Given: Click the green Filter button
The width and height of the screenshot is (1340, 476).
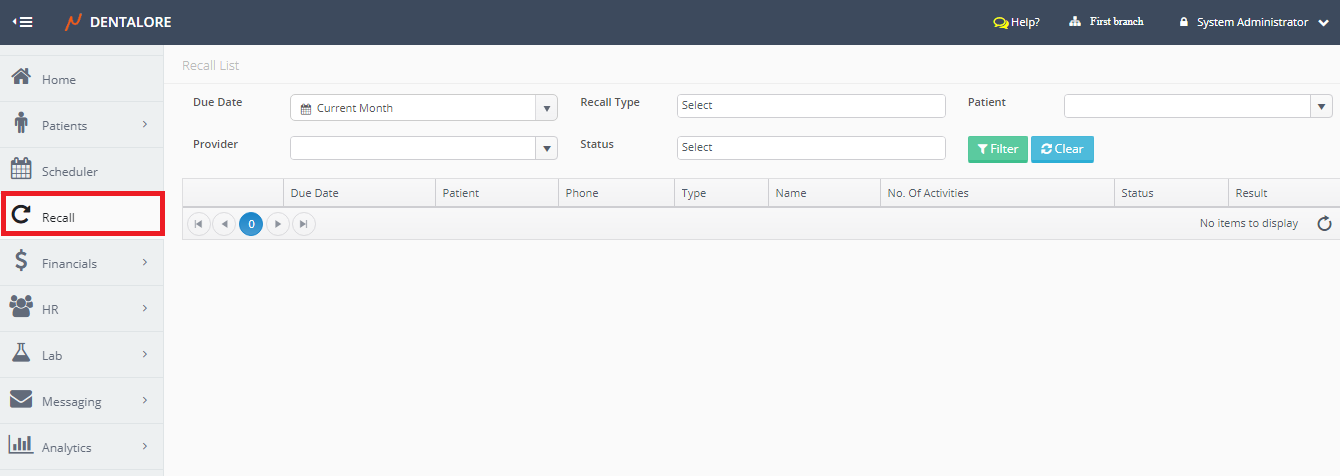Looking at the screenshot, I should coord(997,149).
